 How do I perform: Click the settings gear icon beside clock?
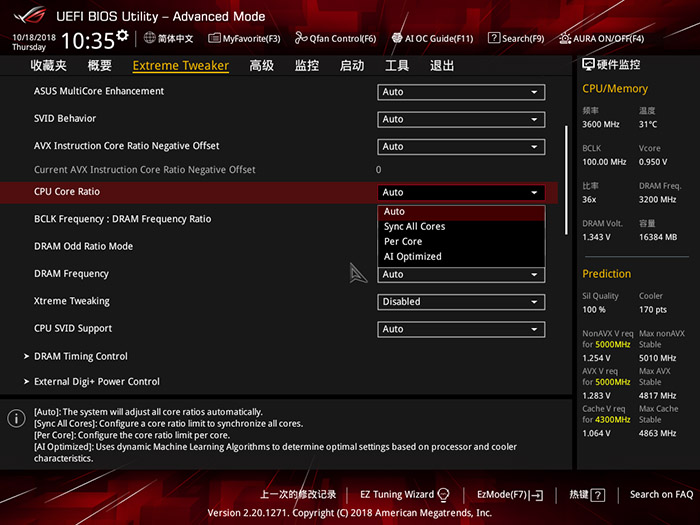tap(122, 36)
